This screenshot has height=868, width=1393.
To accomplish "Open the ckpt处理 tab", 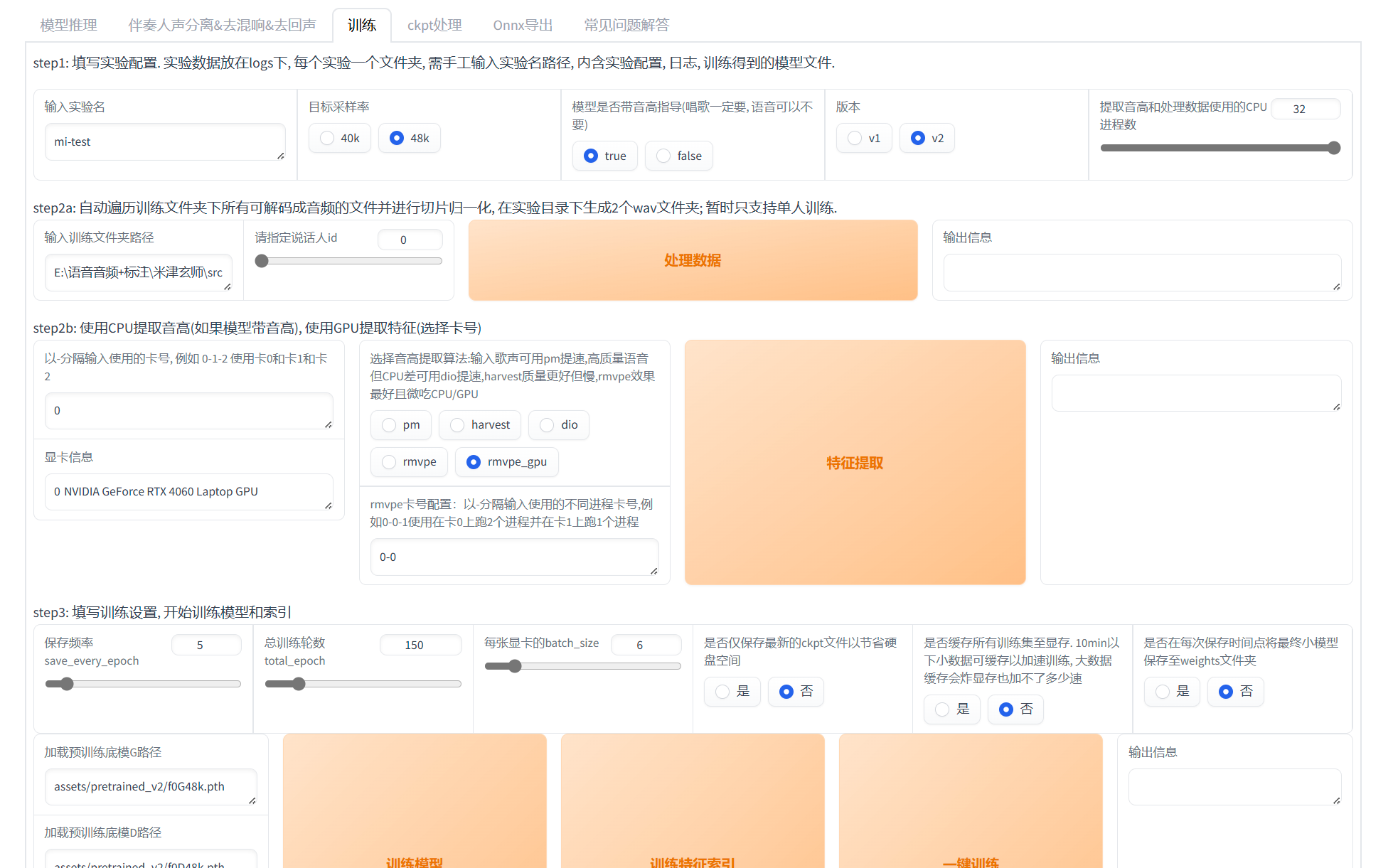I will coord(434,25).
